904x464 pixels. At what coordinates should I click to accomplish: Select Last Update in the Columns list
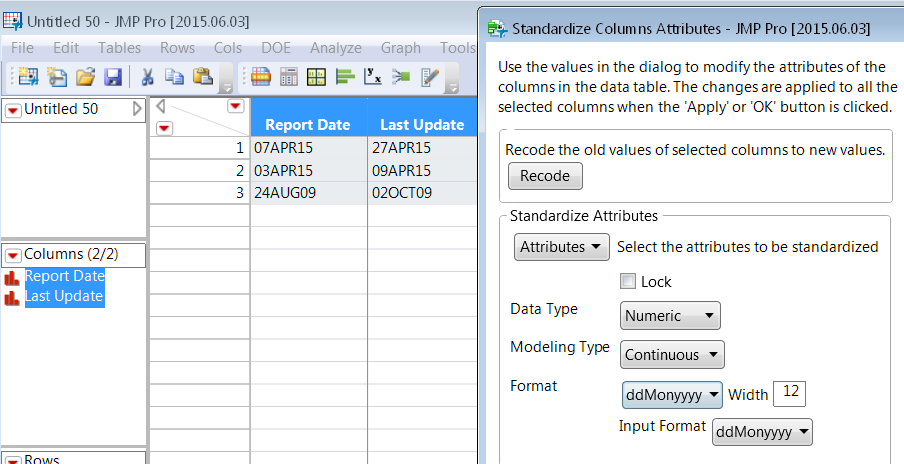[x=64, y=296]
